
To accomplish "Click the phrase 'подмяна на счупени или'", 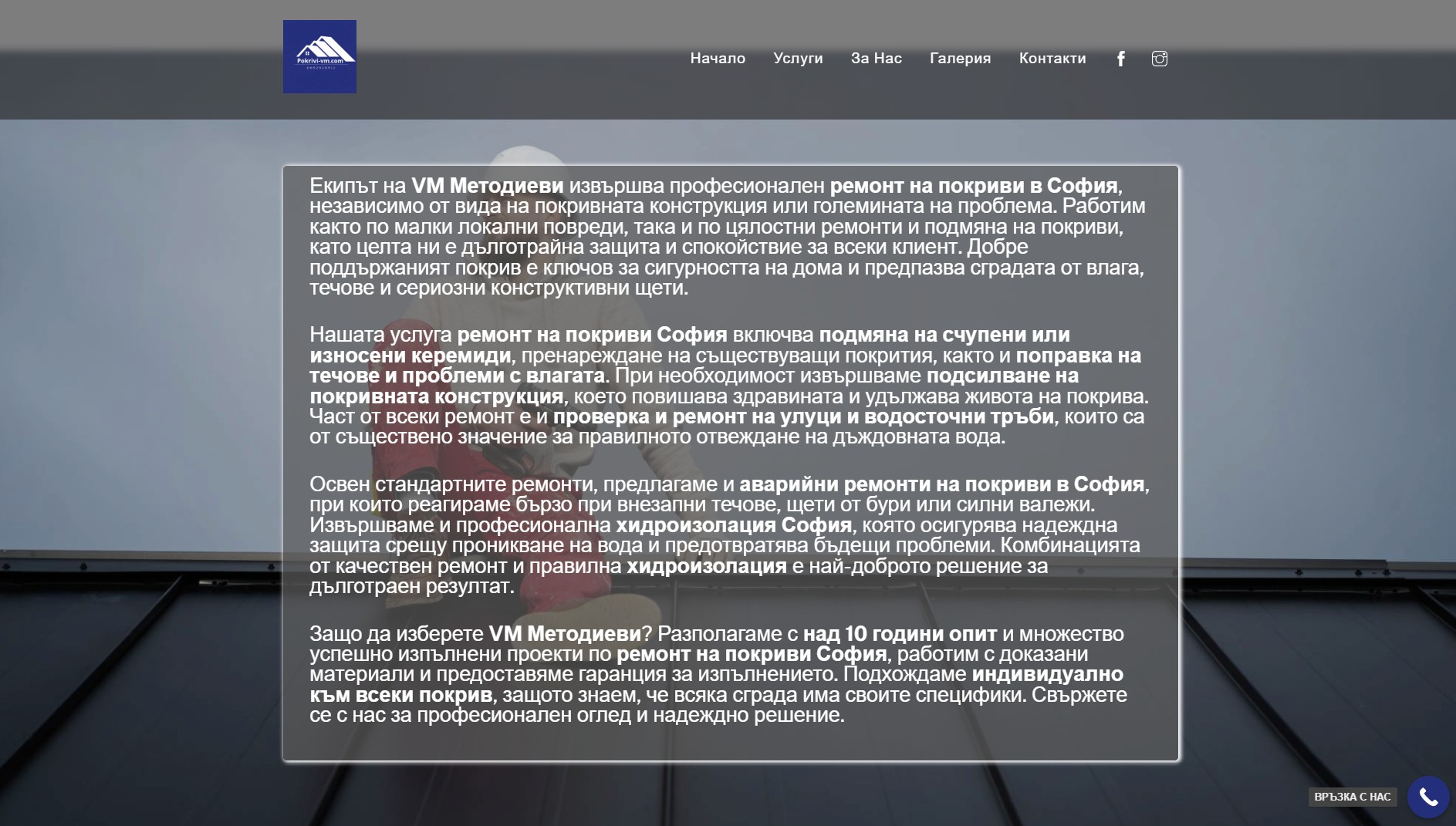I will pos(944,335).
